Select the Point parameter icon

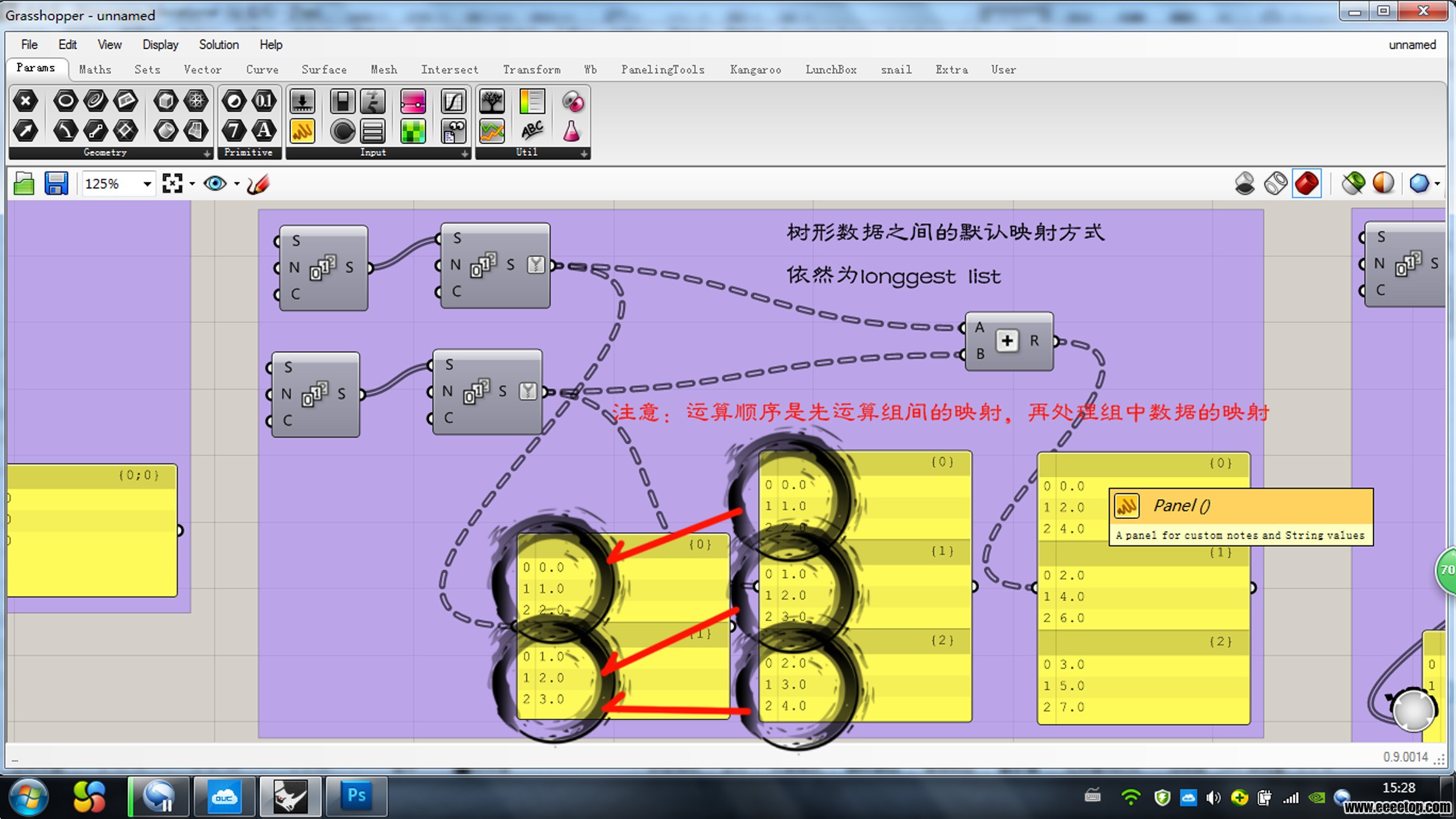(x=25, y=100)
